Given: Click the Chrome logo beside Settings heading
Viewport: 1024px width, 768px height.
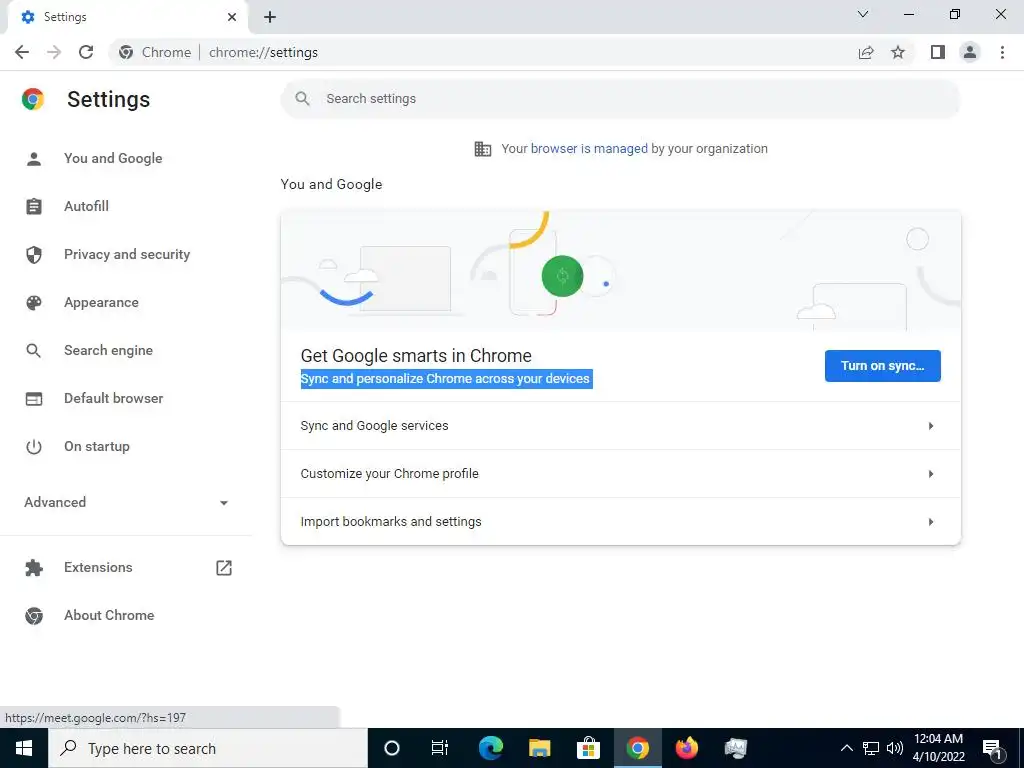Looking at the screenshot, I should (x=33, y=99).
